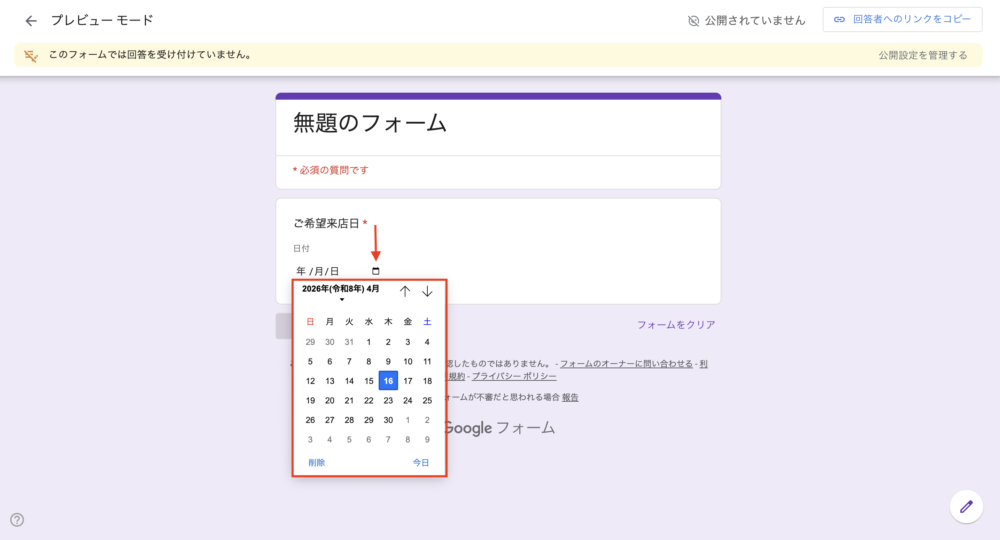
Task: Go to next month with down arrow
Action: [x=427, y=291]
